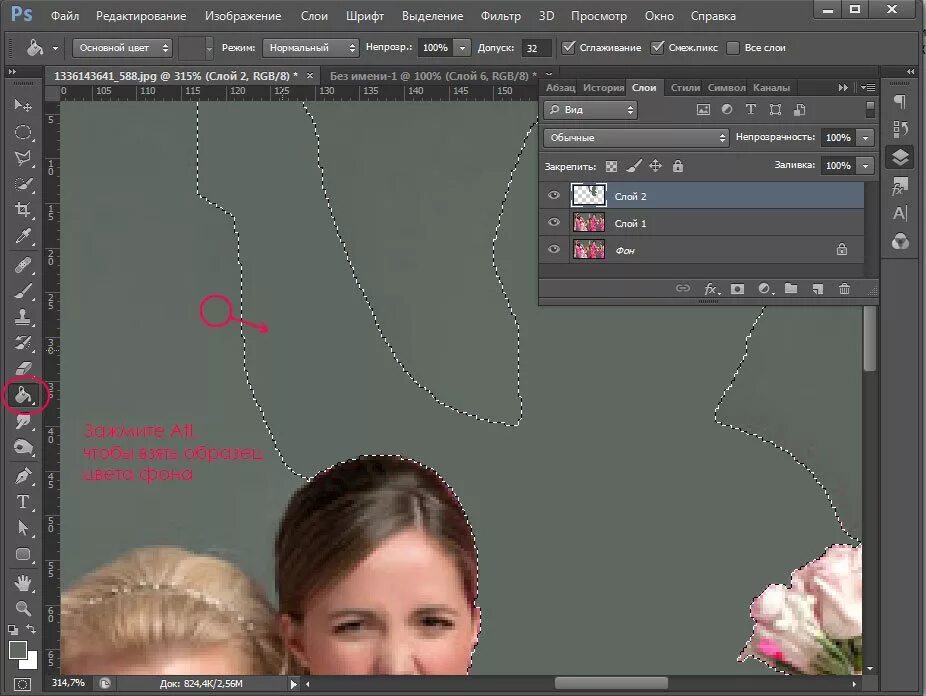The image size is (926, 696).
Task: Select the Eyedropper tool
Action: 22,237
